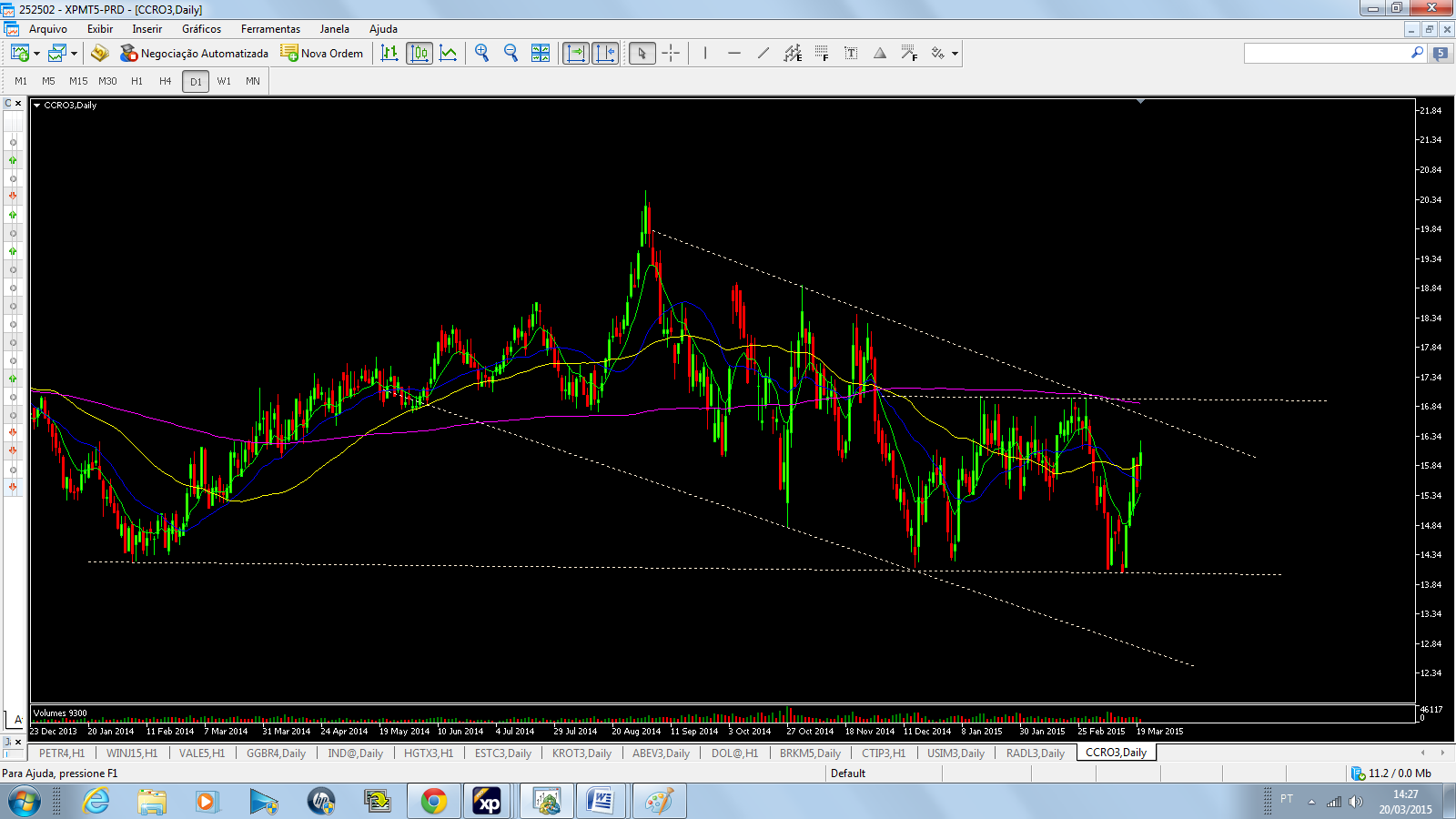
Task: Select M30 timeframe
Action: pos(107,81)
